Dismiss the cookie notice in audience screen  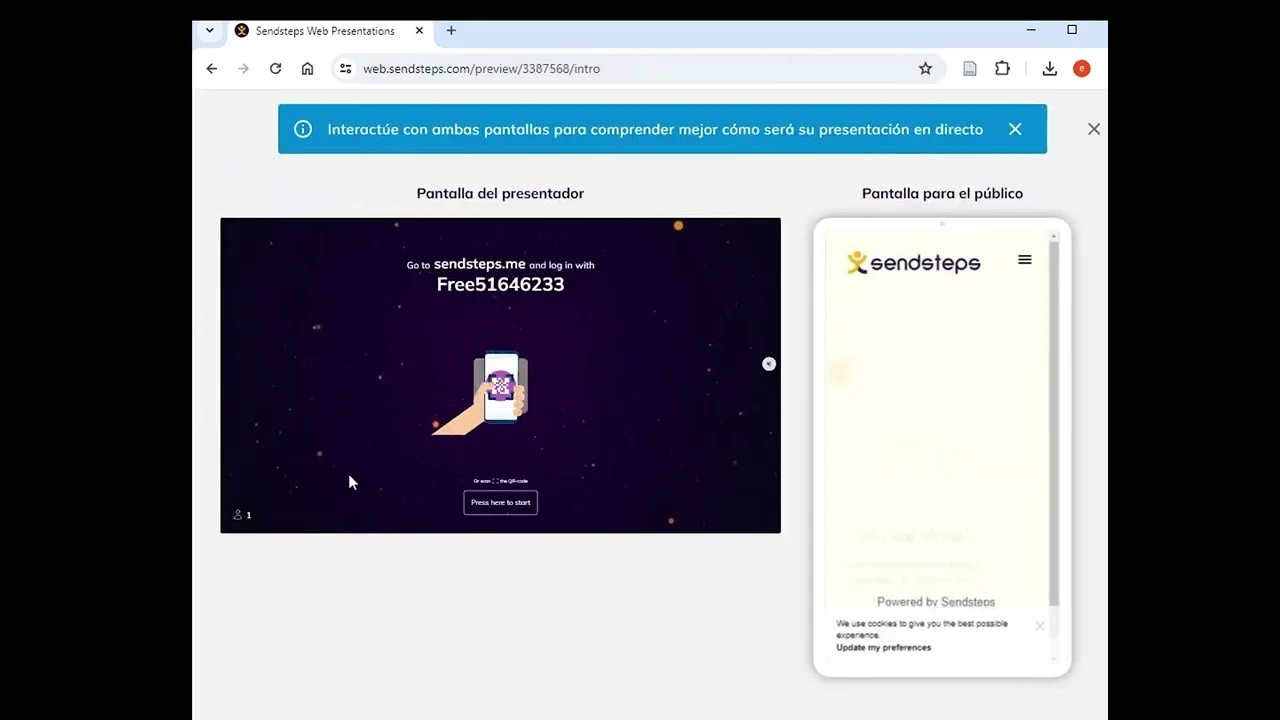[1039, 626]
